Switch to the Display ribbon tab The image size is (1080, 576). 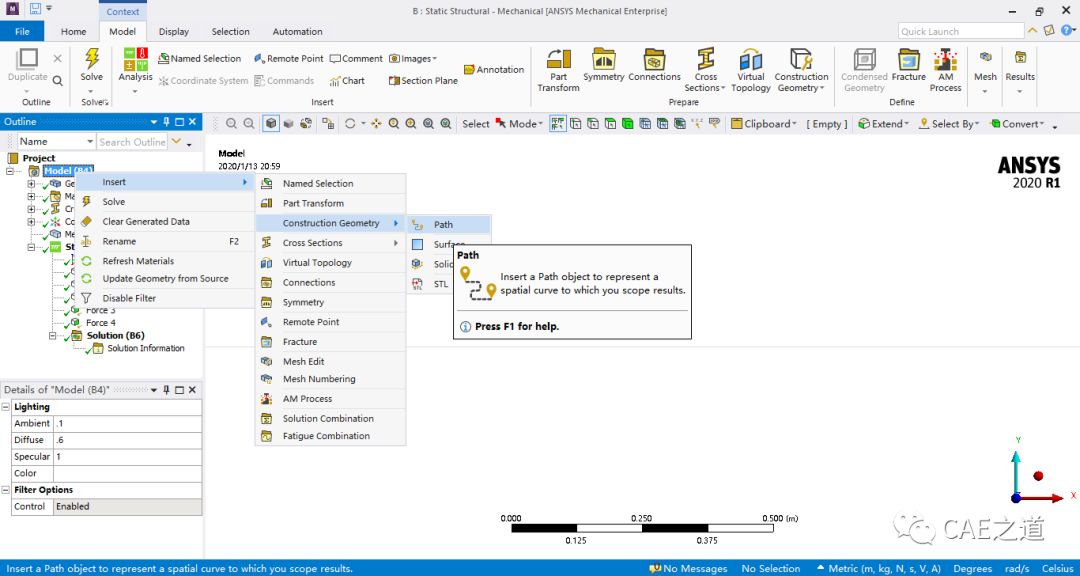point(173,31)
